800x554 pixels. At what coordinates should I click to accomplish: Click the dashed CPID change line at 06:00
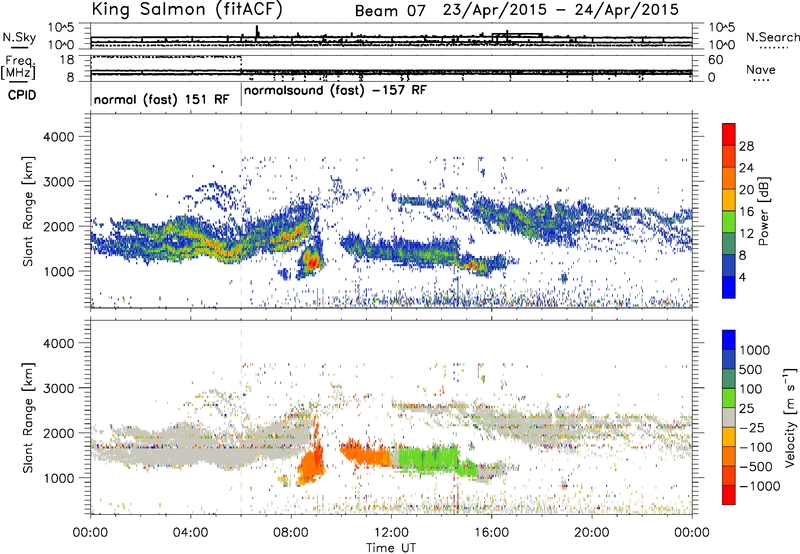(x=241, y=210)
